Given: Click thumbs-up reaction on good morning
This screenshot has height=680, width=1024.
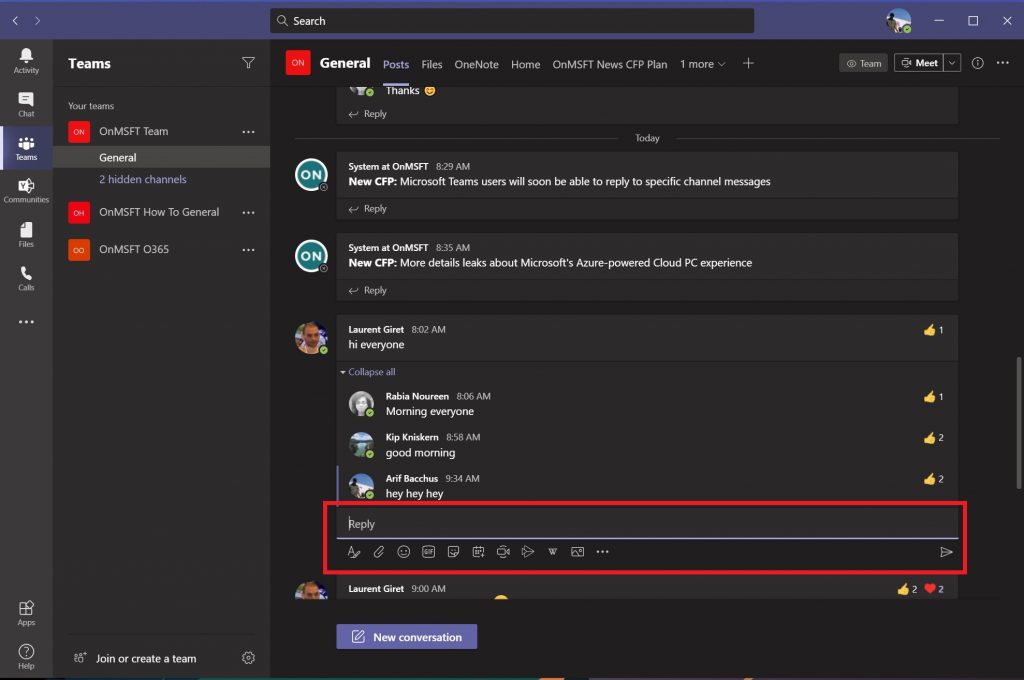Looking at the screenshot, I should click(x=934, y=438).
